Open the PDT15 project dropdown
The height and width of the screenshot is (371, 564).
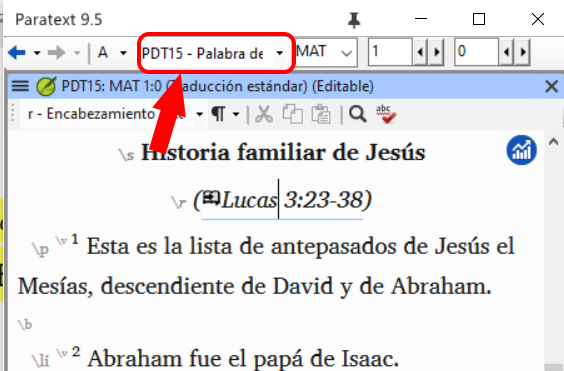pyautogui.click(x=279, y=53)
